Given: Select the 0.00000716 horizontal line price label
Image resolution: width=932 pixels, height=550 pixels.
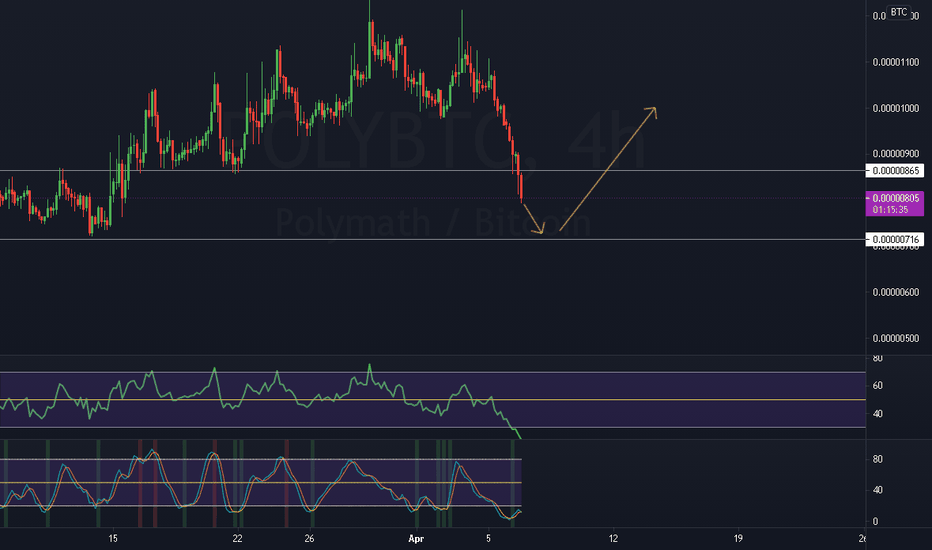Looking at the screenshot, I should coord(895,240).
